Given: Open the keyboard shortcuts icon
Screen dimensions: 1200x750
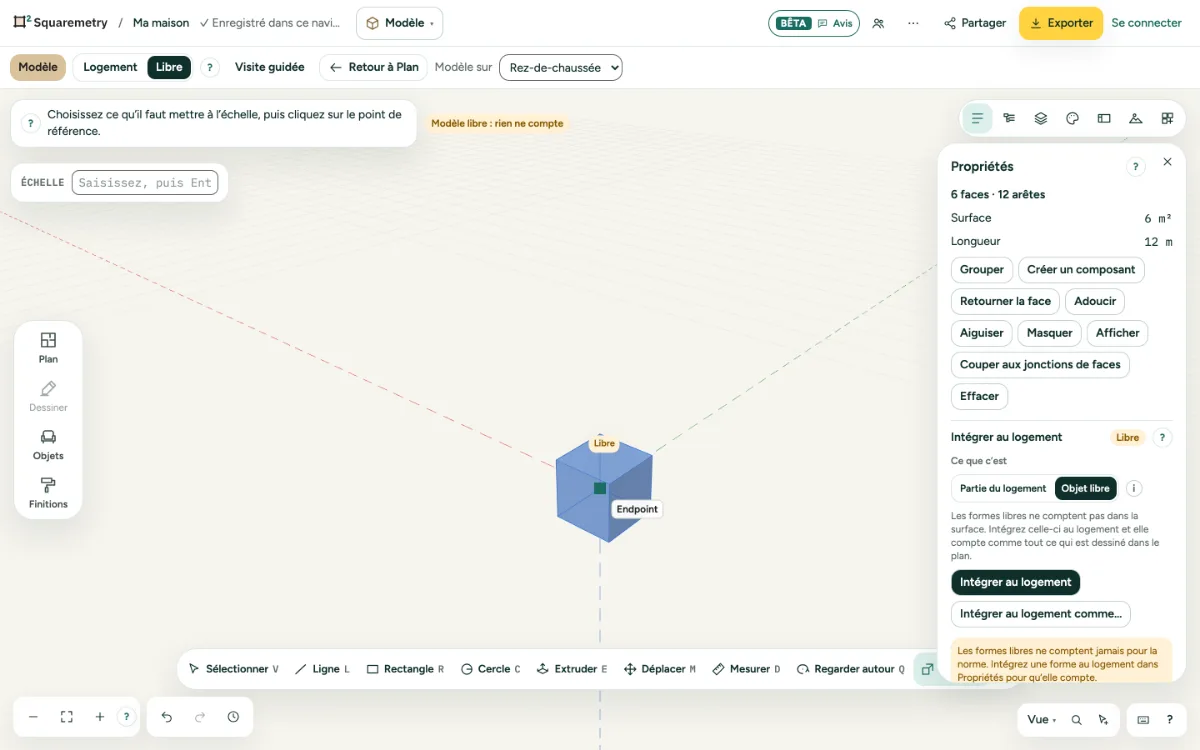Looking at the screenshot, I should (x=1143, y=720).
